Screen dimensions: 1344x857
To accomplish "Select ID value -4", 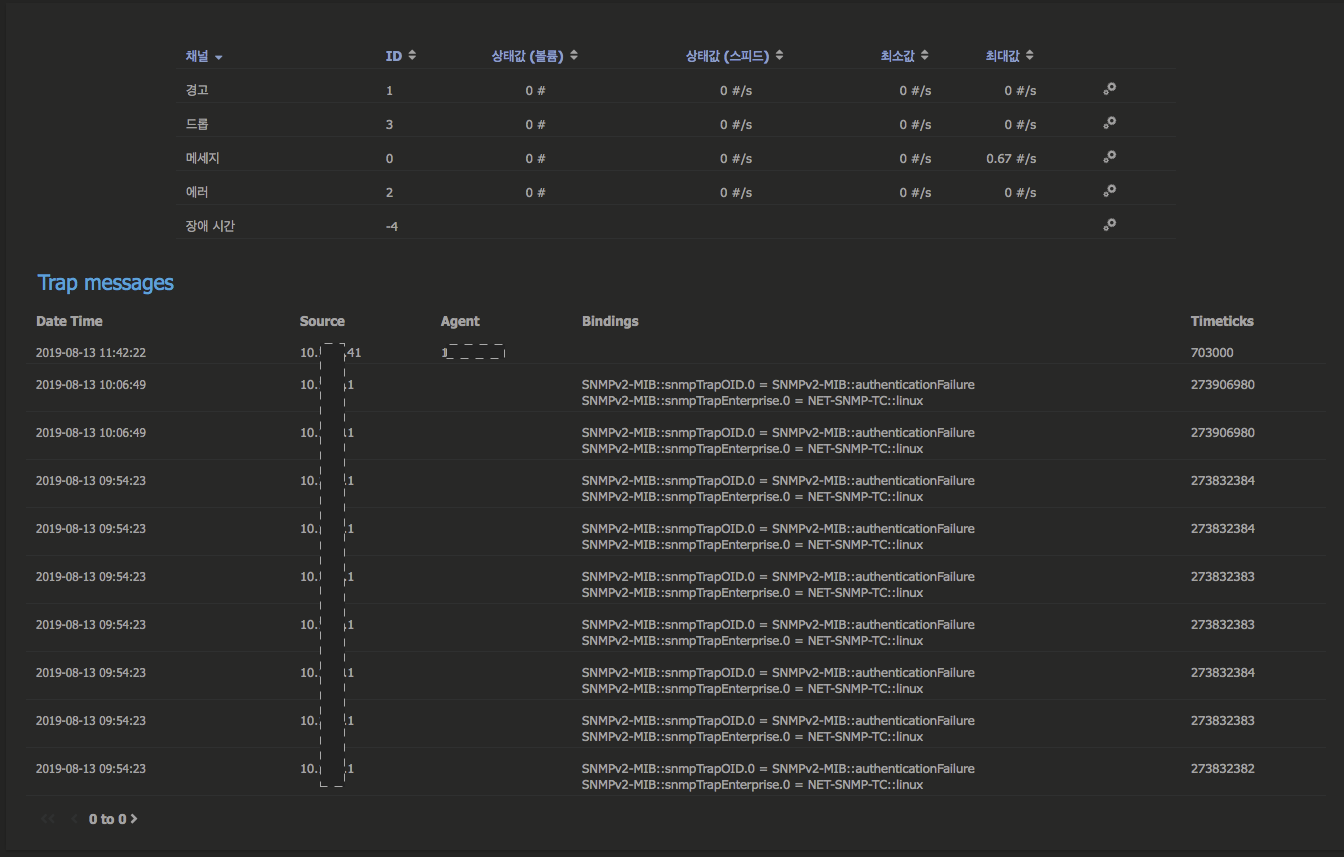I will [x=392, y=226].
